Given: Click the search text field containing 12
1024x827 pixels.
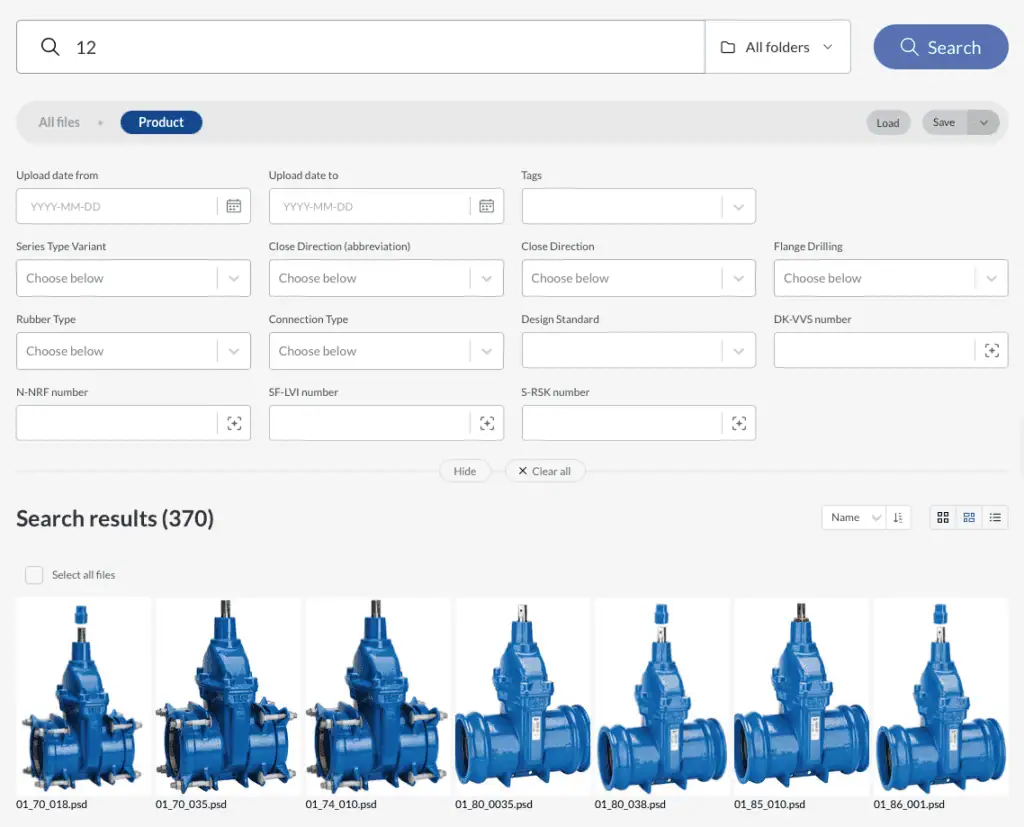Looking at the screenshot, I should (360, 47).
